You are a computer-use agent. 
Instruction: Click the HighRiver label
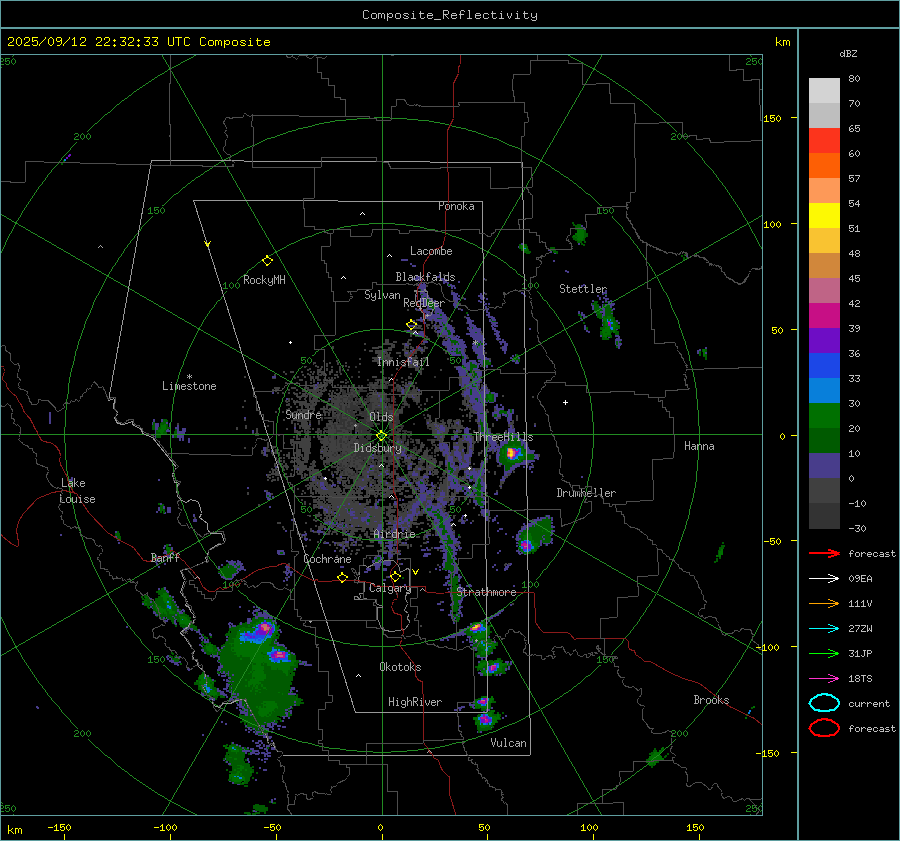tap(415, 702)
